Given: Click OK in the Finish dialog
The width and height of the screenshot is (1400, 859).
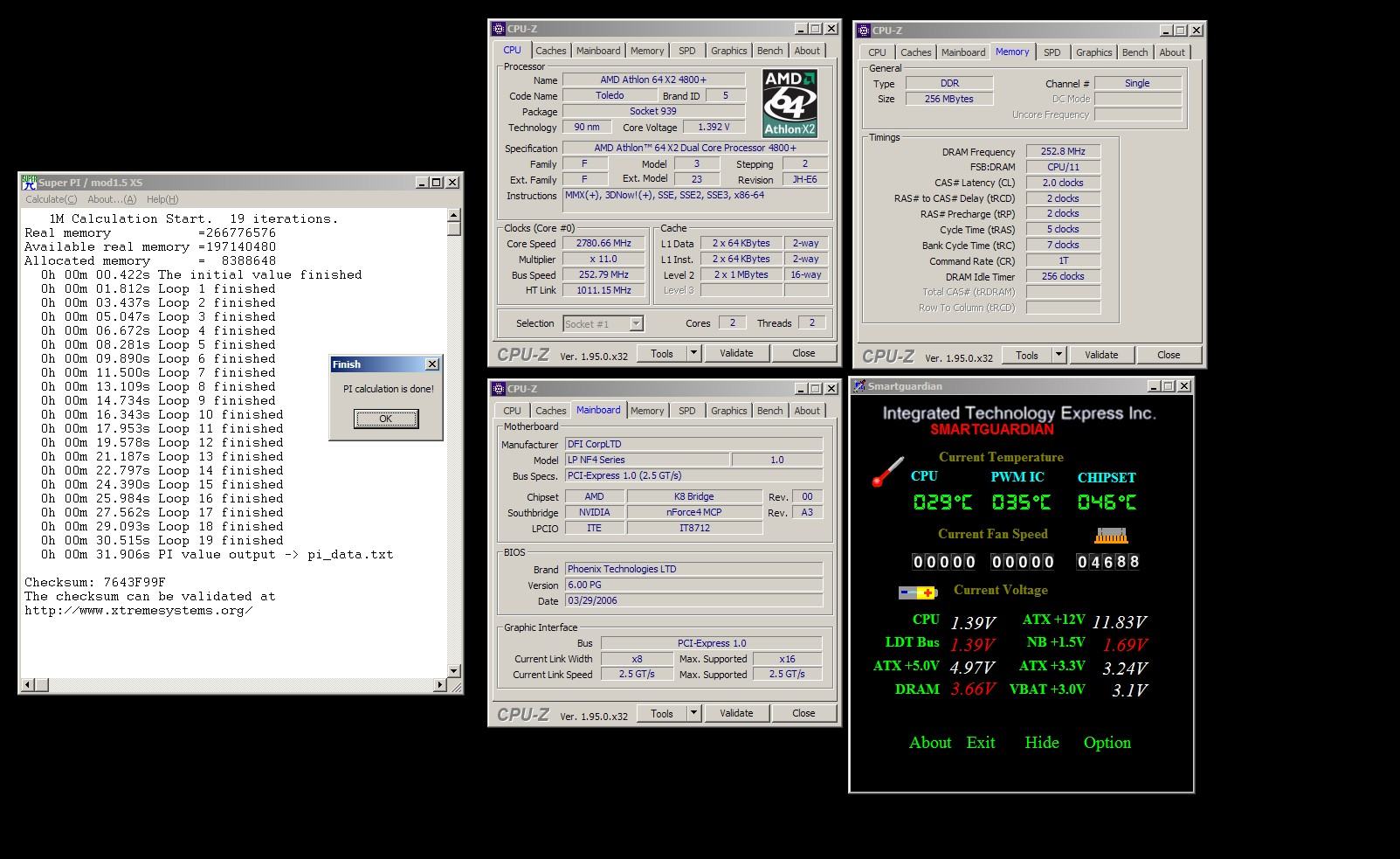Looking at the screenshot, I should [x=386, y=419].
